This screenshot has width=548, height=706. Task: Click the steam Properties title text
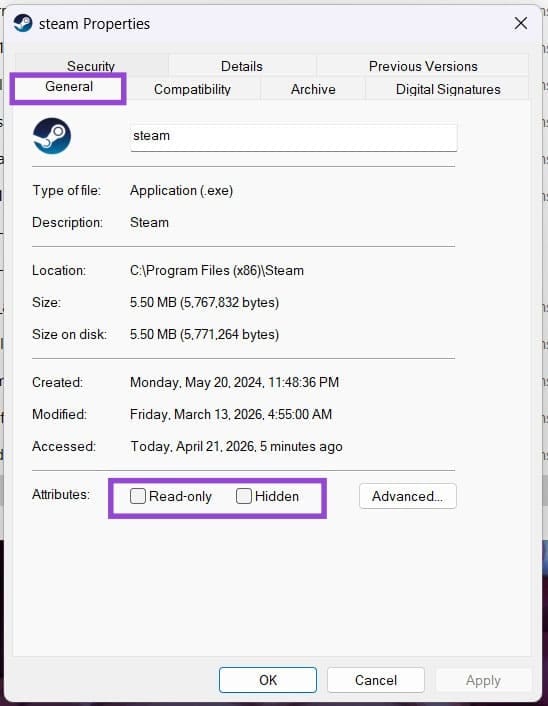click(95, 23)
